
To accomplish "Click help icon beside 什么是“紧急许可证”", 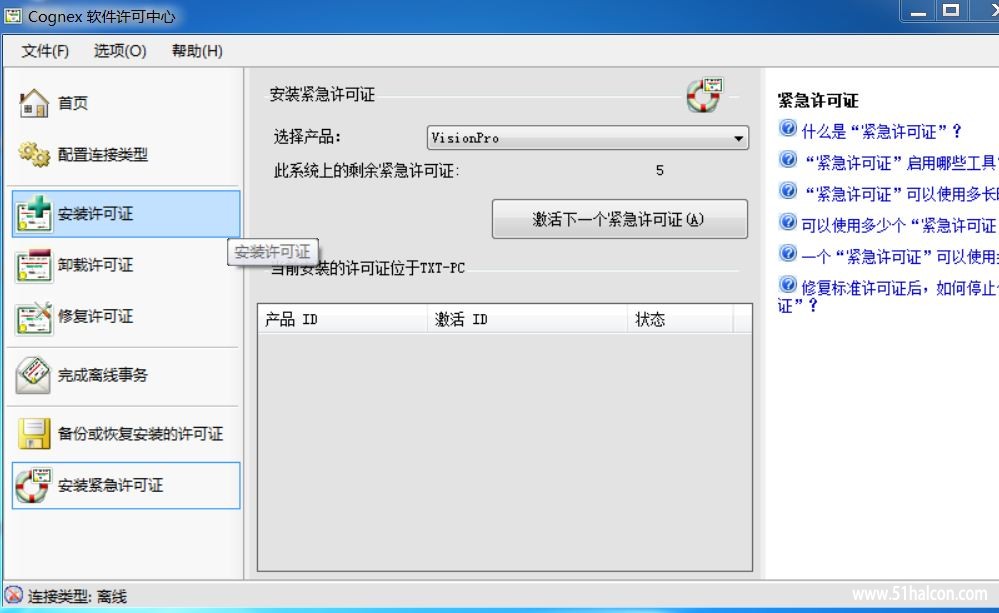I will click(x=788, y=129).
